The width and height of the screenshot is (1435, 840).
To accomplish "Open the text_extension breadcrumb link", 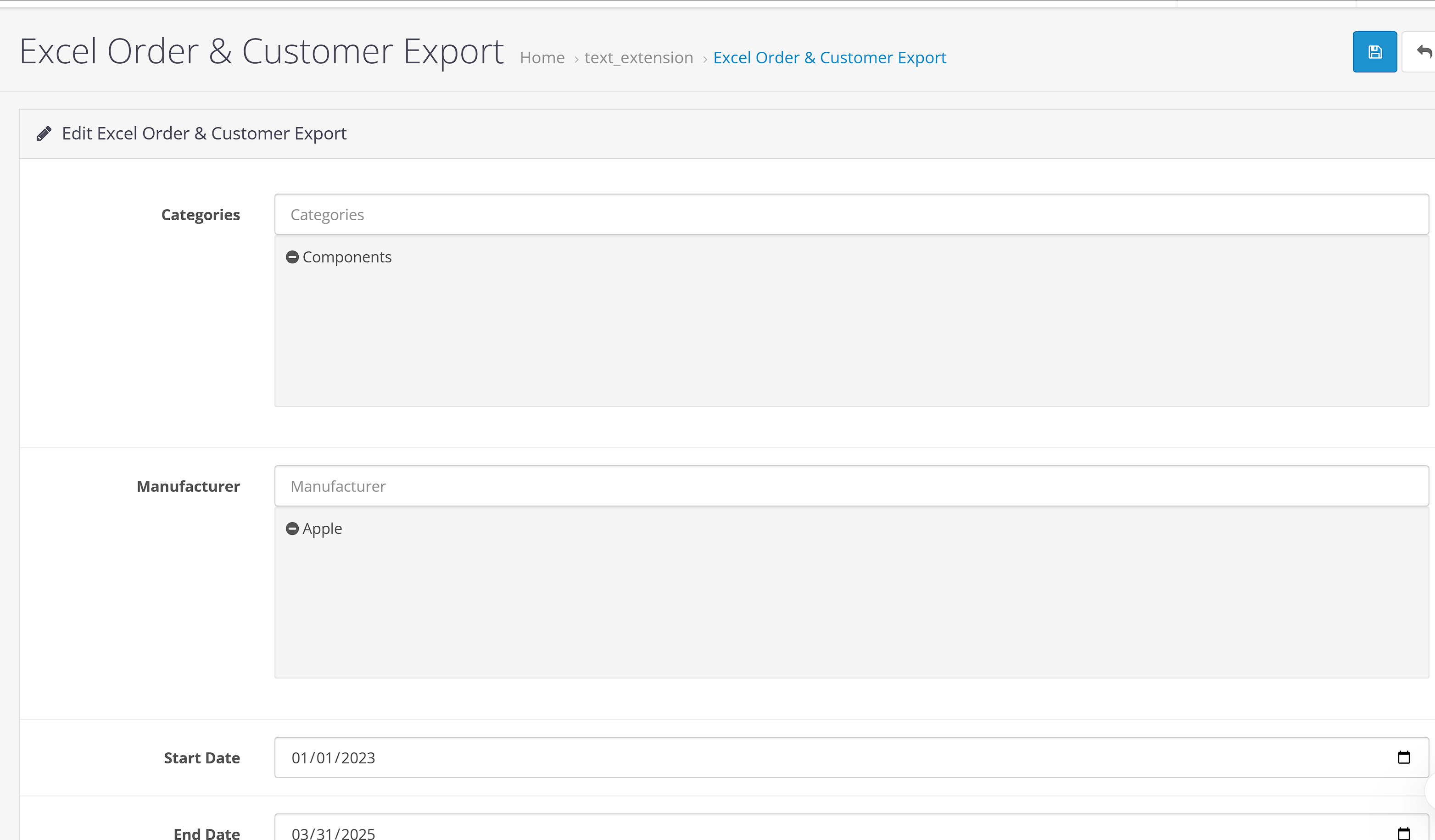I will click(x=638, y=58).
